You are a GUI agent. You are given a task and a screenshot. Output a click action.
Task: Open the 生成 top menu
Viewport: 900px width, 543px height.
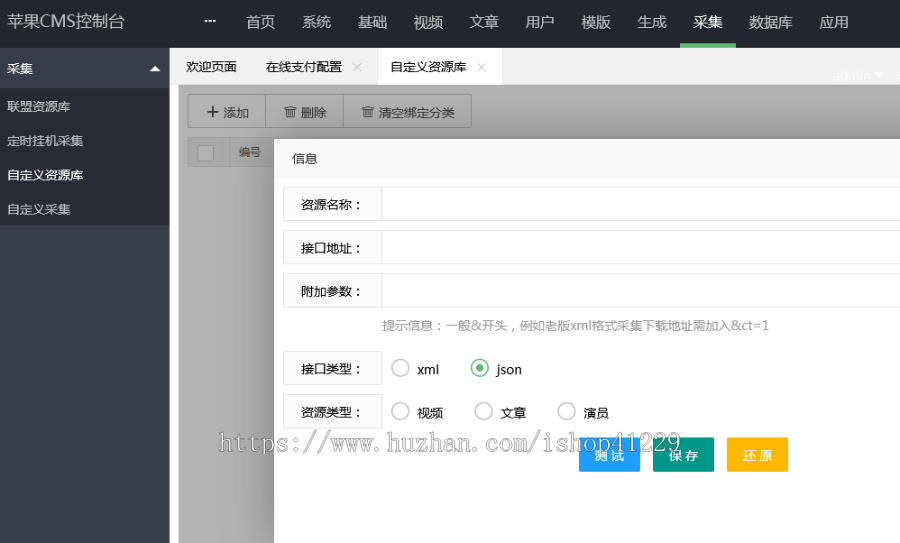click(651, 22)
